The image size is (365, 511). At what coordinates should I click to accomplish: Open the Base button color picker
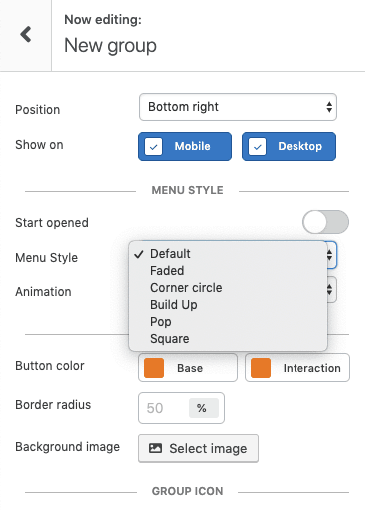coord(188,368)
